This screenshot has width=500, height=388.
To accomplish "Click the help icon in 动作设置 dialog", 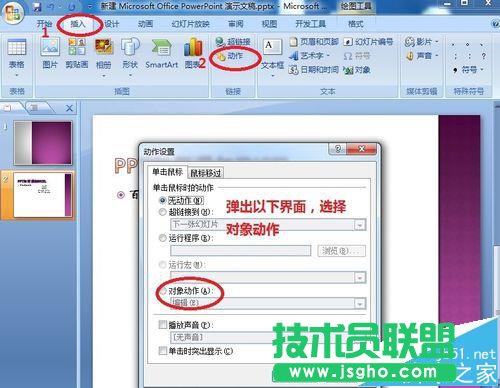I will click(x=338, y=149).
